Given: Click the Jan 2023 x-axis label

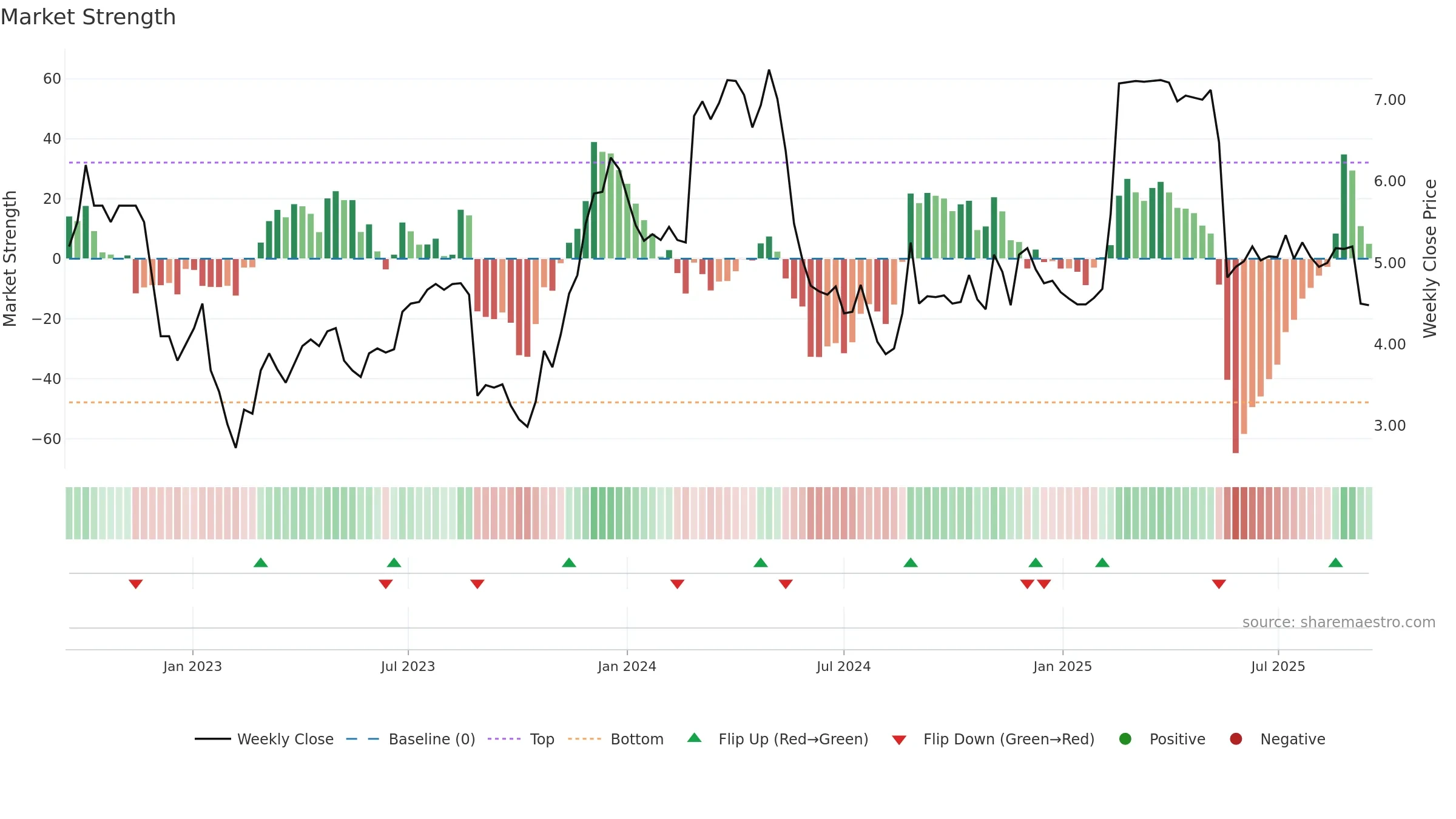Looking at the screenshot, I should click(x=192, y=666).
